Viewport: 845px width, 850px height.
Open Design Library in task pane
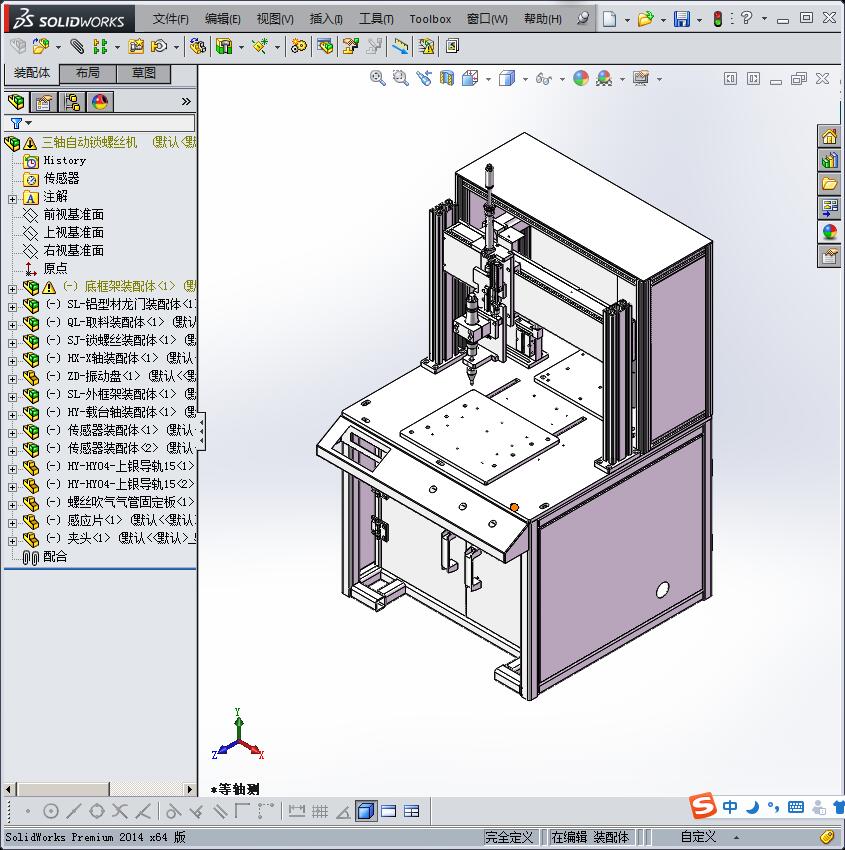point(829,160)
